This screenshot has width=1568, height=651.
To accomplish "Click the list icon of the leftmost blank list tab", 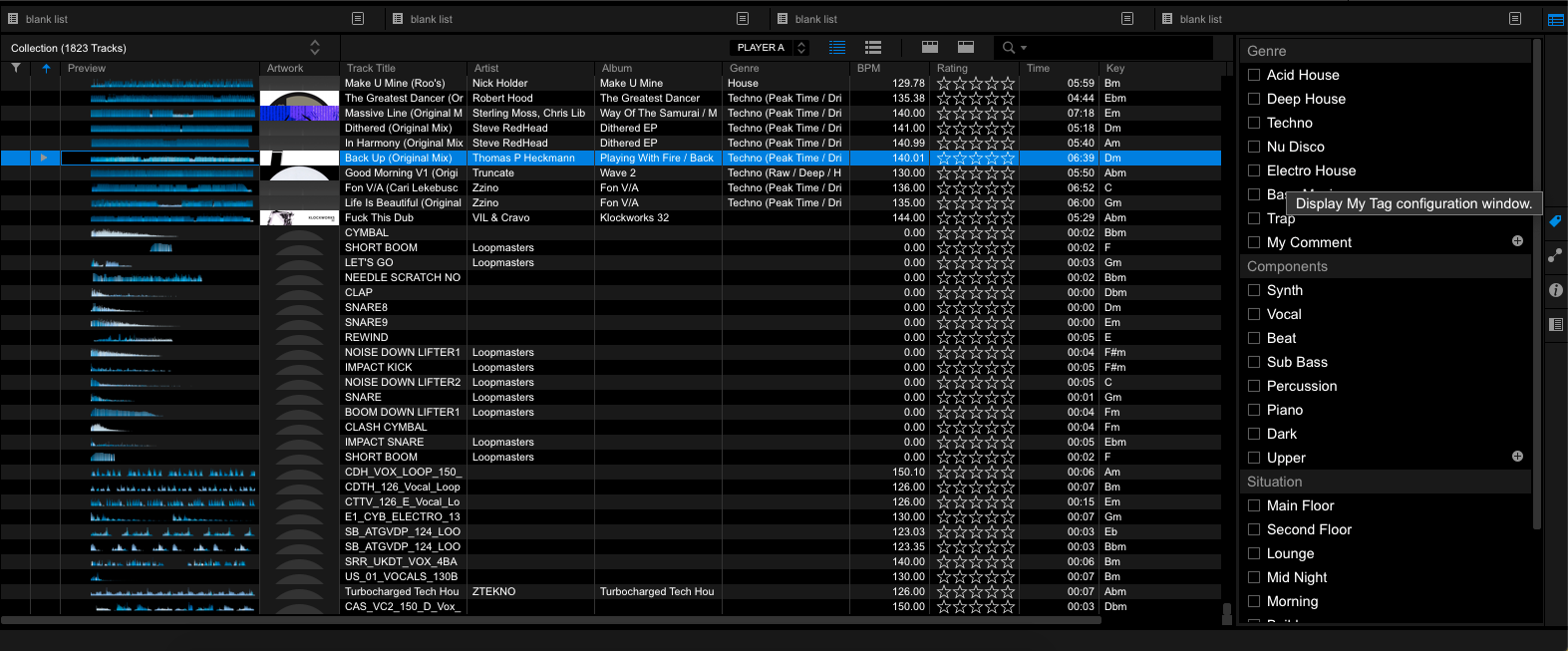I will coord(13,19).
